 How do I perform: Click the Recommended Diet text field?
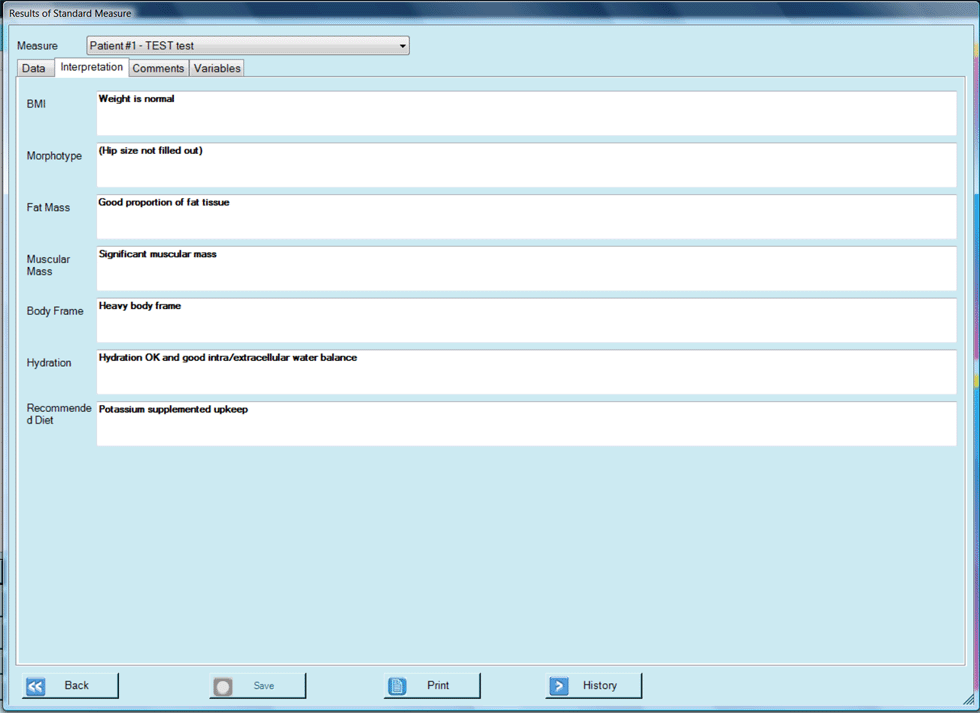(526, 424)
